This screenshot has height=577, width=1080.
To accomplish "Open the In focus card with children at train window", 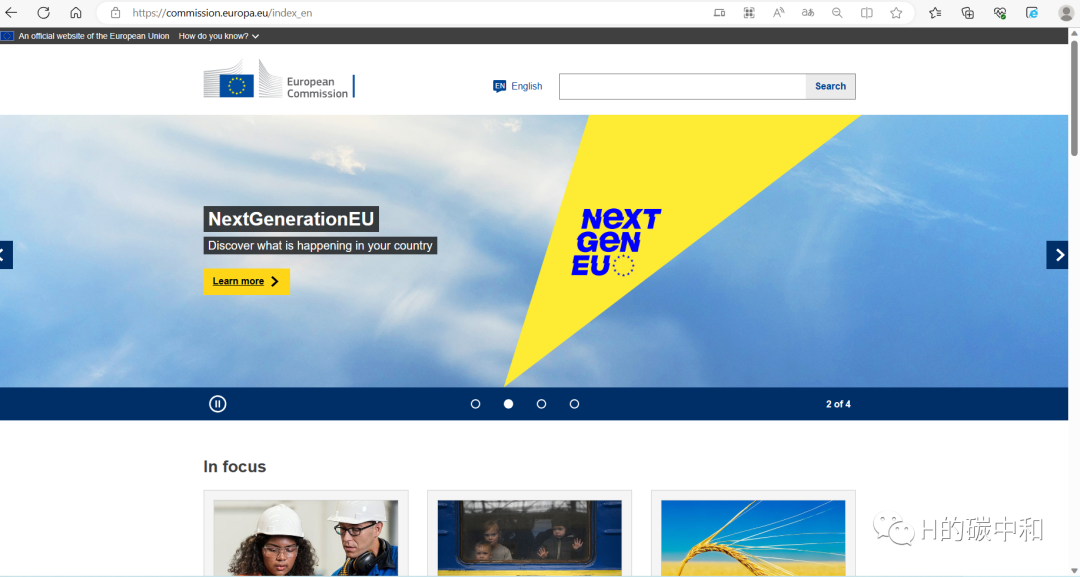I will (530, 534).
